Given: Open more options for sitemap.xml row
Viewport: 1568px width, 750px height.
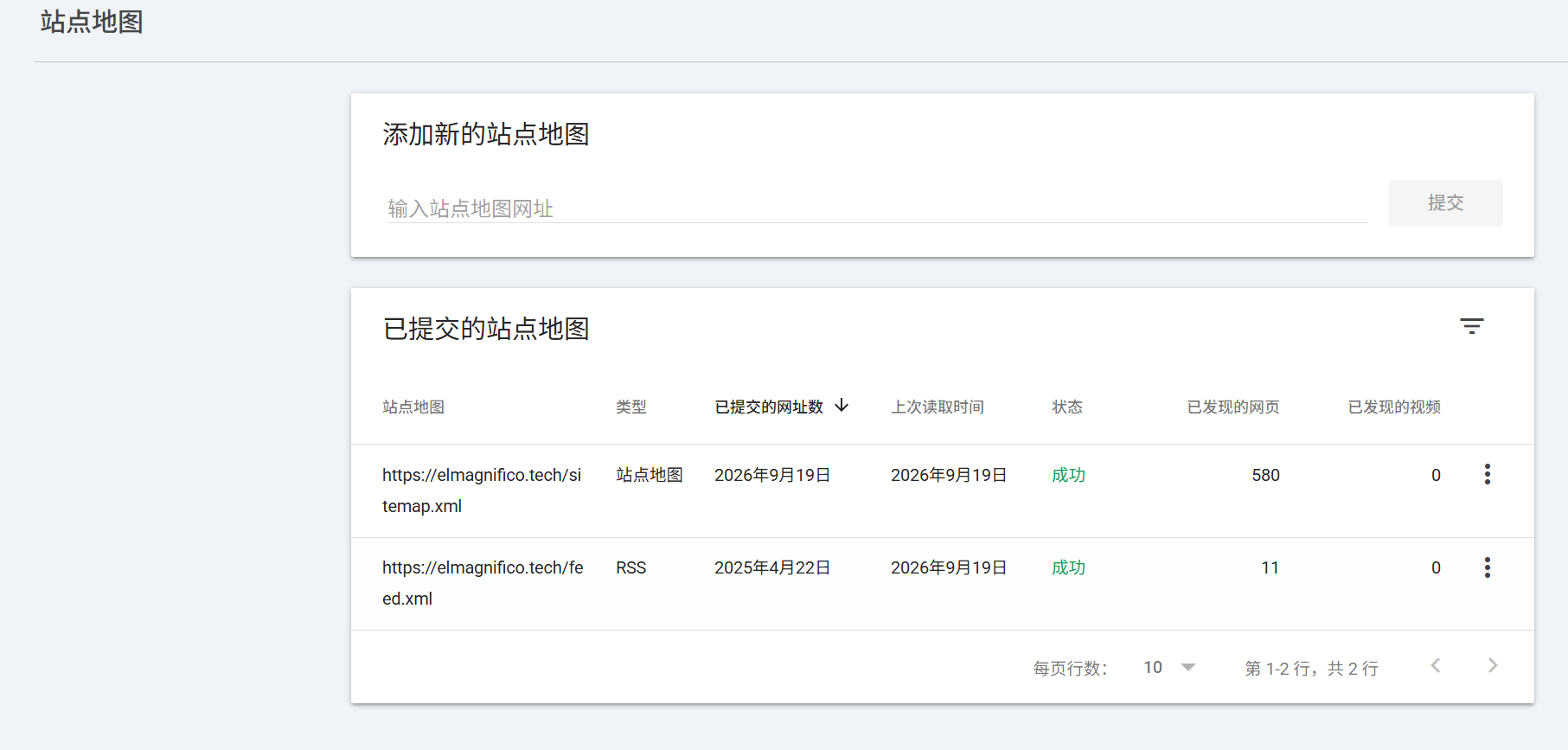Looking at the screenshot, I should 1487,474.
